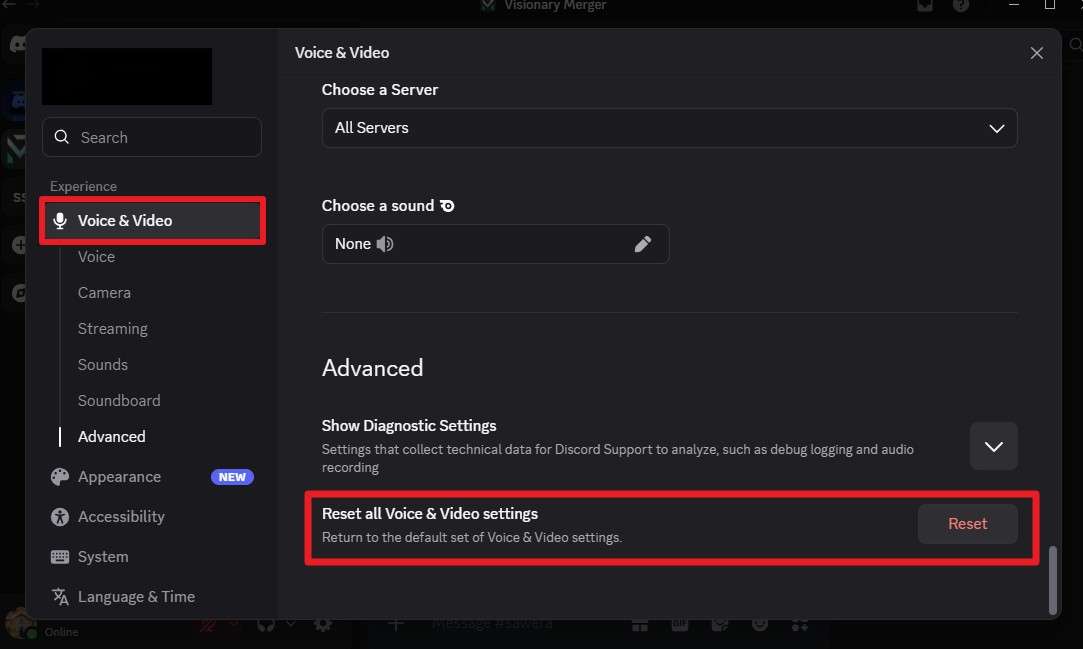
Task: Click the Discord home icon behind the dialog
Action: pyautogui.click(x=17, y=45)
